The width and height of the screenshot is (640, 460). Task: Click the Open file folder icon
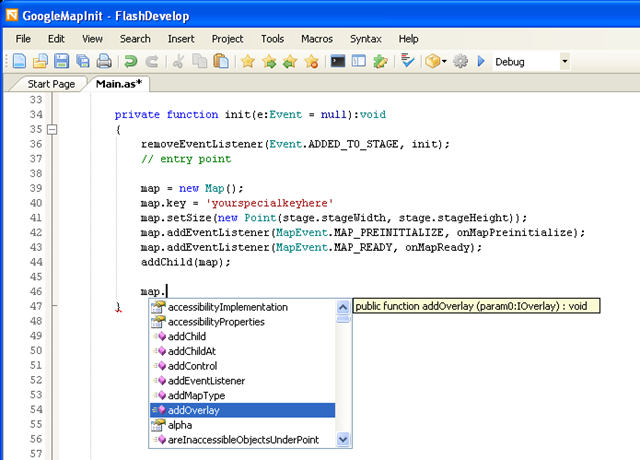(x=40, y=61)
